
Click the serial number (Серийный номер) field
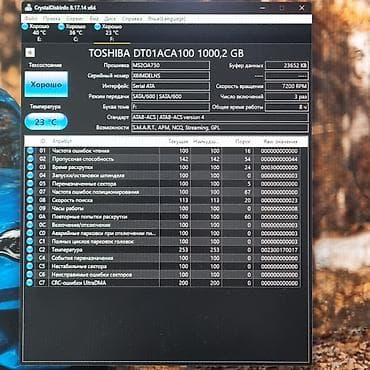(x=170, y=76)
